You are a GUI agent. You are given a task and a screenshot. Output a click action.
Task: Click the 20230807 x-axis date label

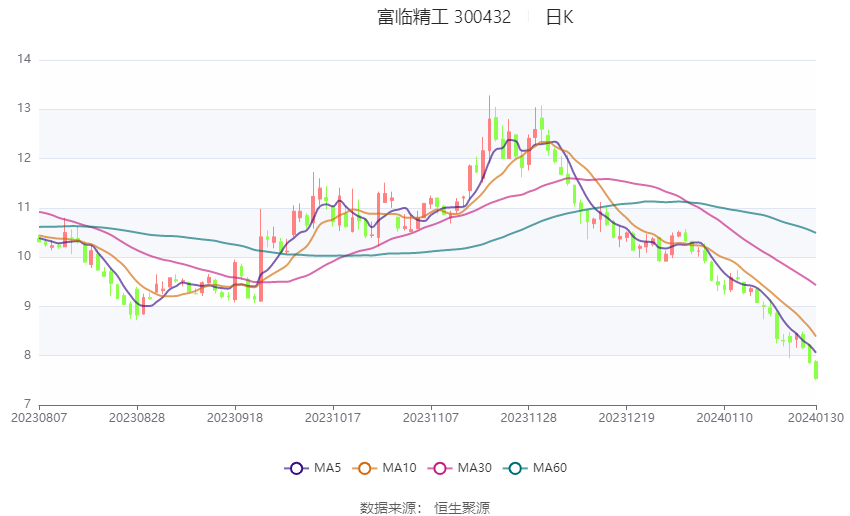coord(39,418)
